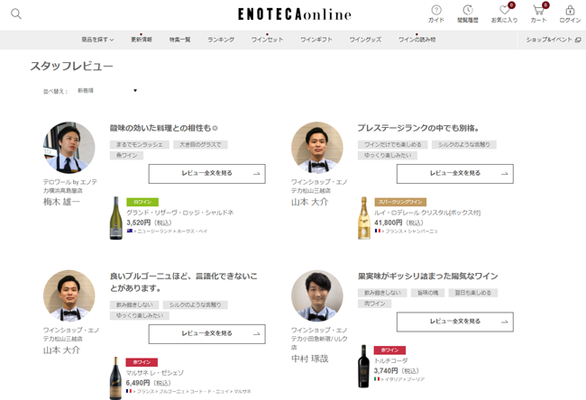Read full review for 良いブルゴーニュほど
The image size is (586, 400).
tap(207, 334)
